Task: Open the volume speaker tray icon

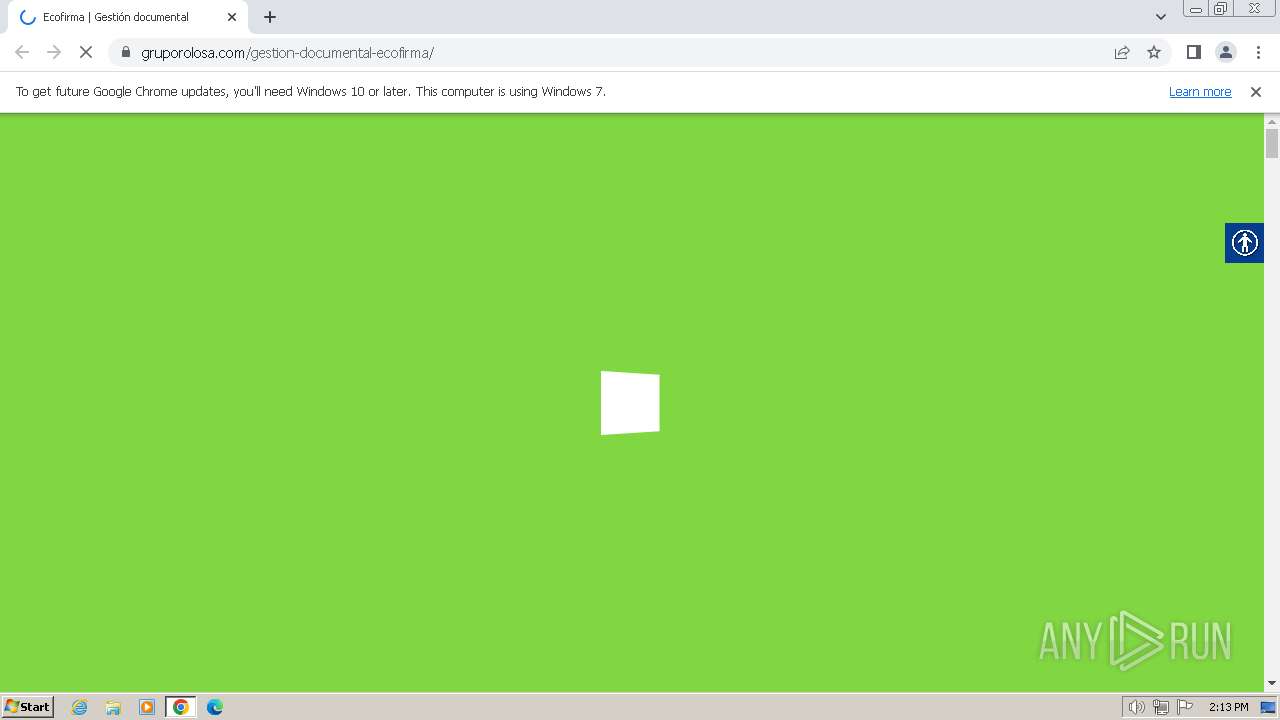Action: (x=1136, y=707)
